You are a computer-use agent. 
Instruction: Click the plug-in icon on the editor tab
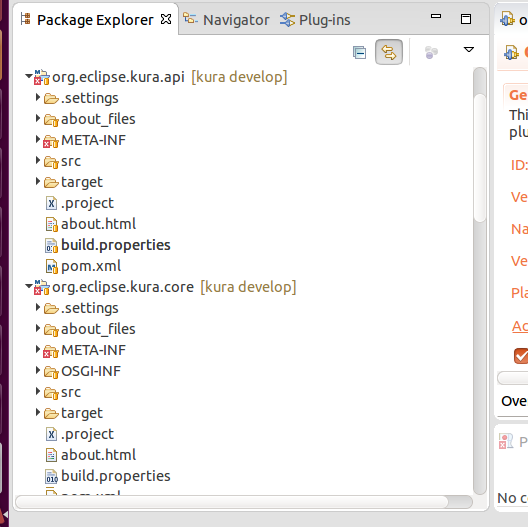pyautogui.click(x=507, y=19)
